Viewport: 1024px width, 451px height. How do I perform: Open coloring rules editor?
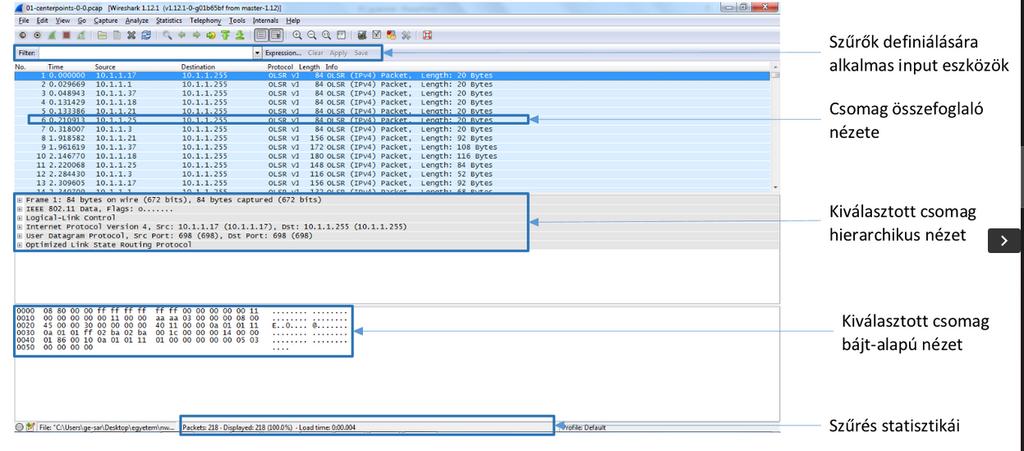click(391, 35)
